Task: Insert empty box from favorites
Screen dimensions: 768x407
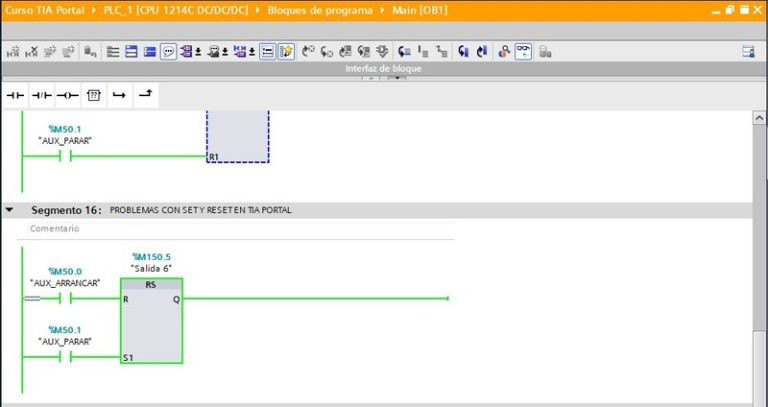Action: tap(94, 96)
